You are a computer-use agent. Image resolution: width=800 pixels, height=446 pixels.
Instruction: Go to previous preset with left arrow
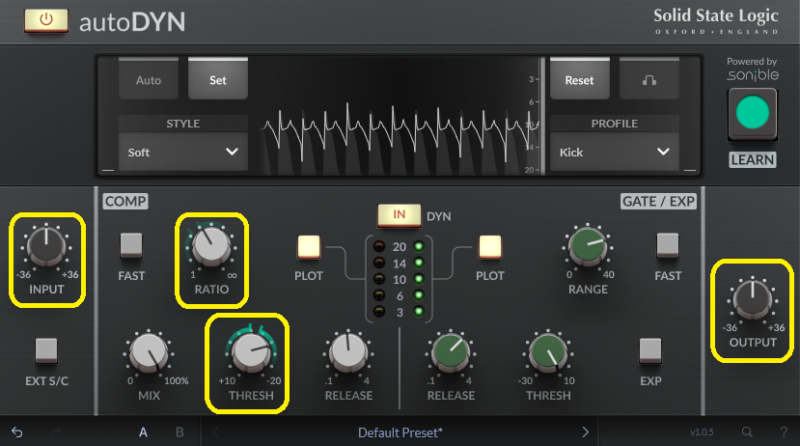tap(213, 432)
